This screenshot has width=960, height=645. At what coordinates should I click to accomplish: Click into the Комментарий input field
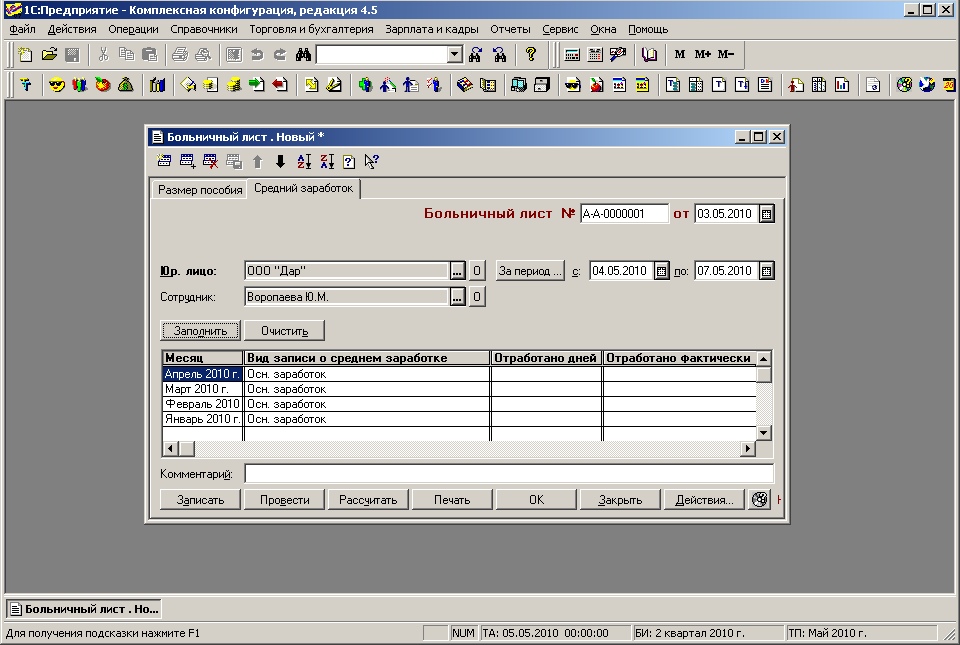[509, 474]
